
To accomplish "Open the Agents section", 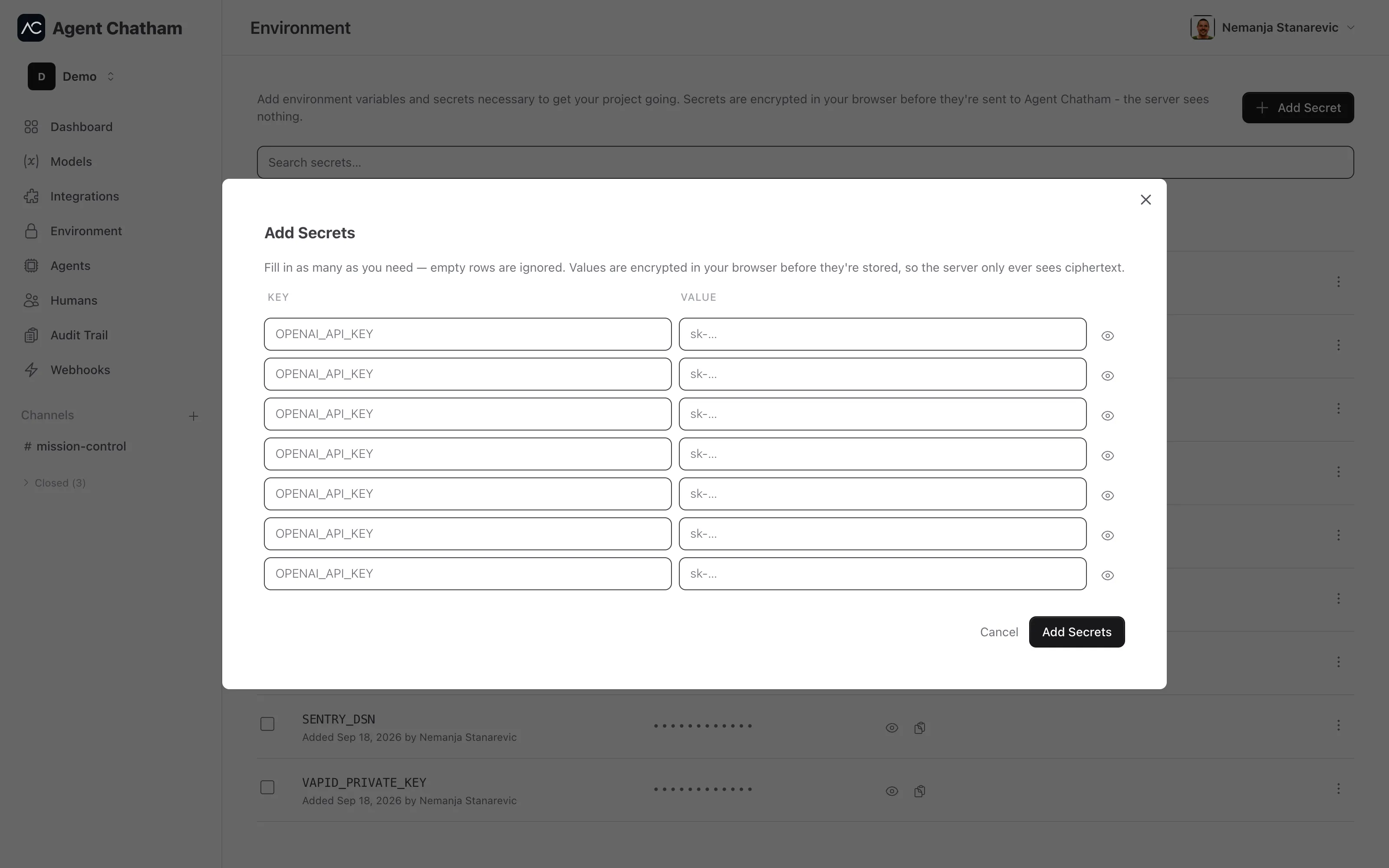I will 70,266.
